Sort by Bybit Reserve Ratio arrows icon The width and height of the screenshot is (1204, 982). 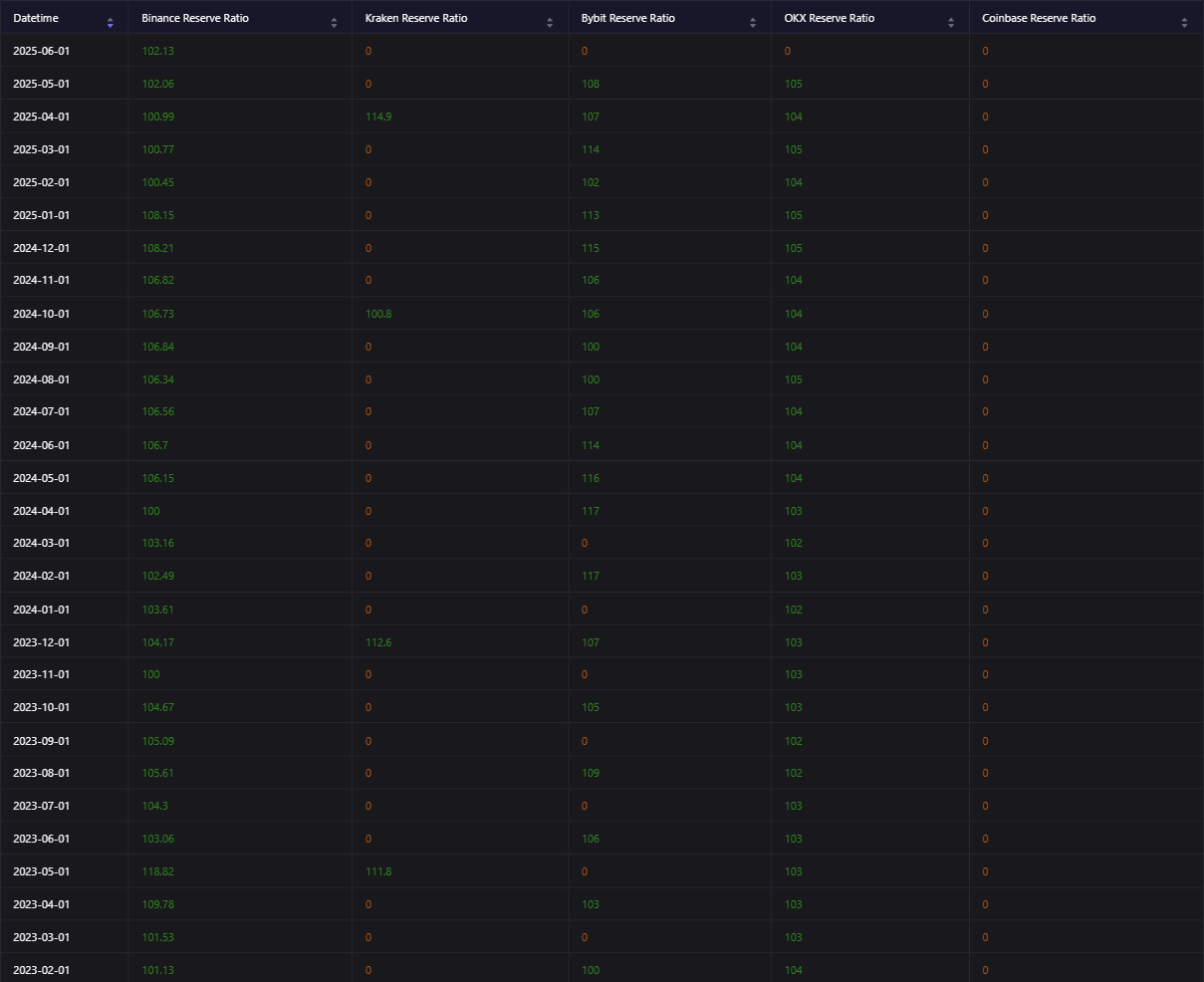754,22
